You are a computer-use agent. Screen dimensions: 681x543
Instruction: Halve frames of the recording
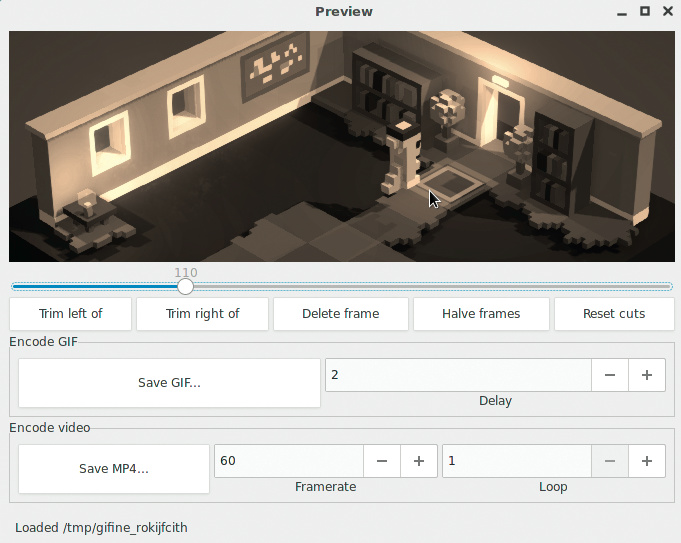pyautogui.click(x=481, y=314)
